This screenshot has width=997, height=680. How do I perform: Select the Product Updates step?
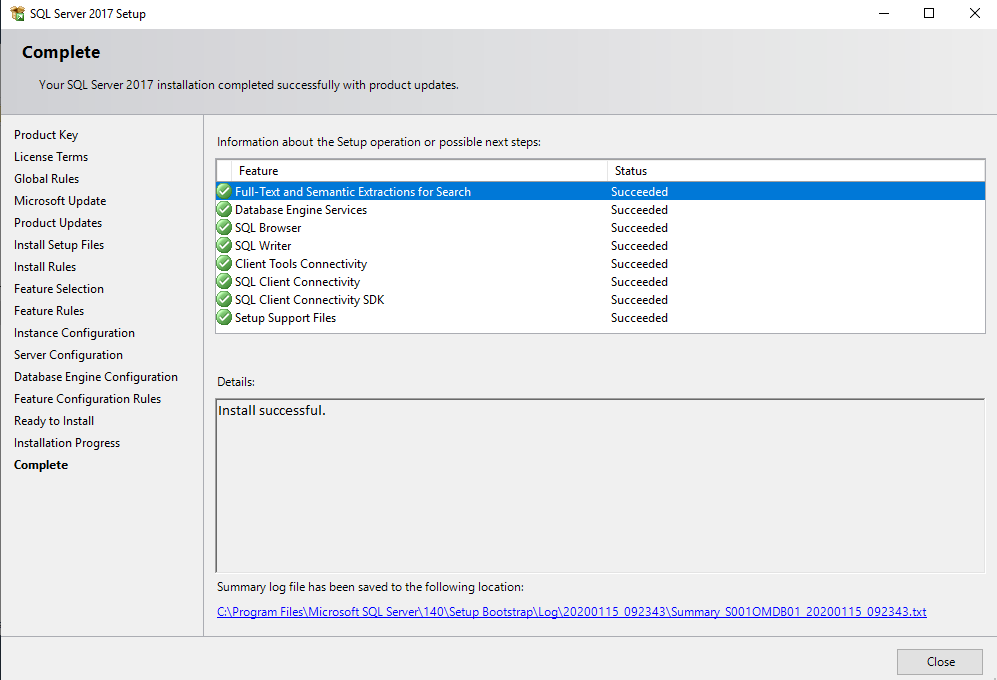(58, 223)
